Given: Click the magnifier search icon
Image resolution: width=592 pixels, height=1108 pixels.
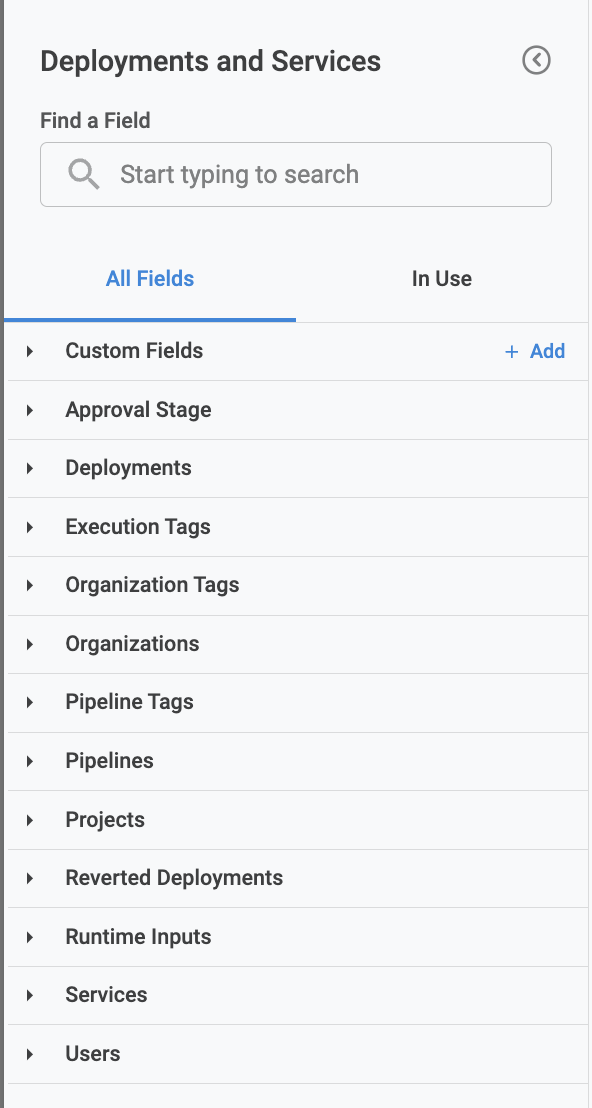Looking at the screenshot, I should (x=83, y=175).
